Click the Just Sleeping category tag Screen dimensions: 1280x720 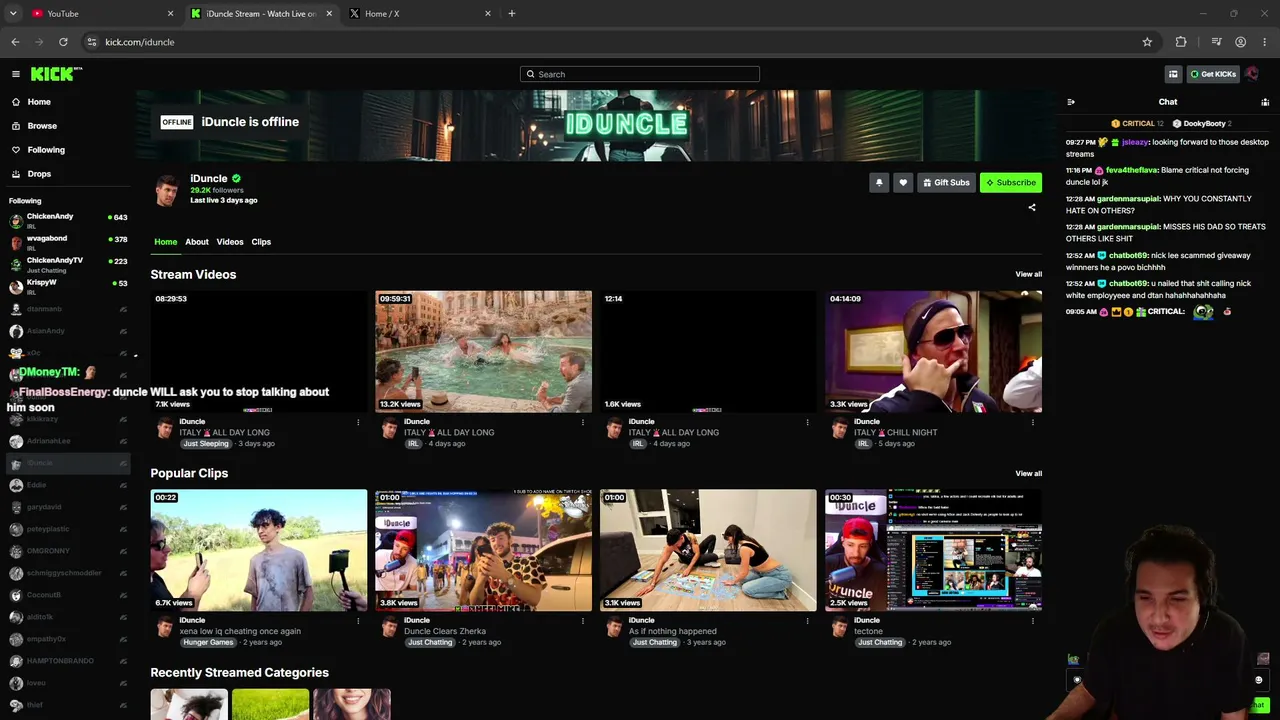point(206,444)
